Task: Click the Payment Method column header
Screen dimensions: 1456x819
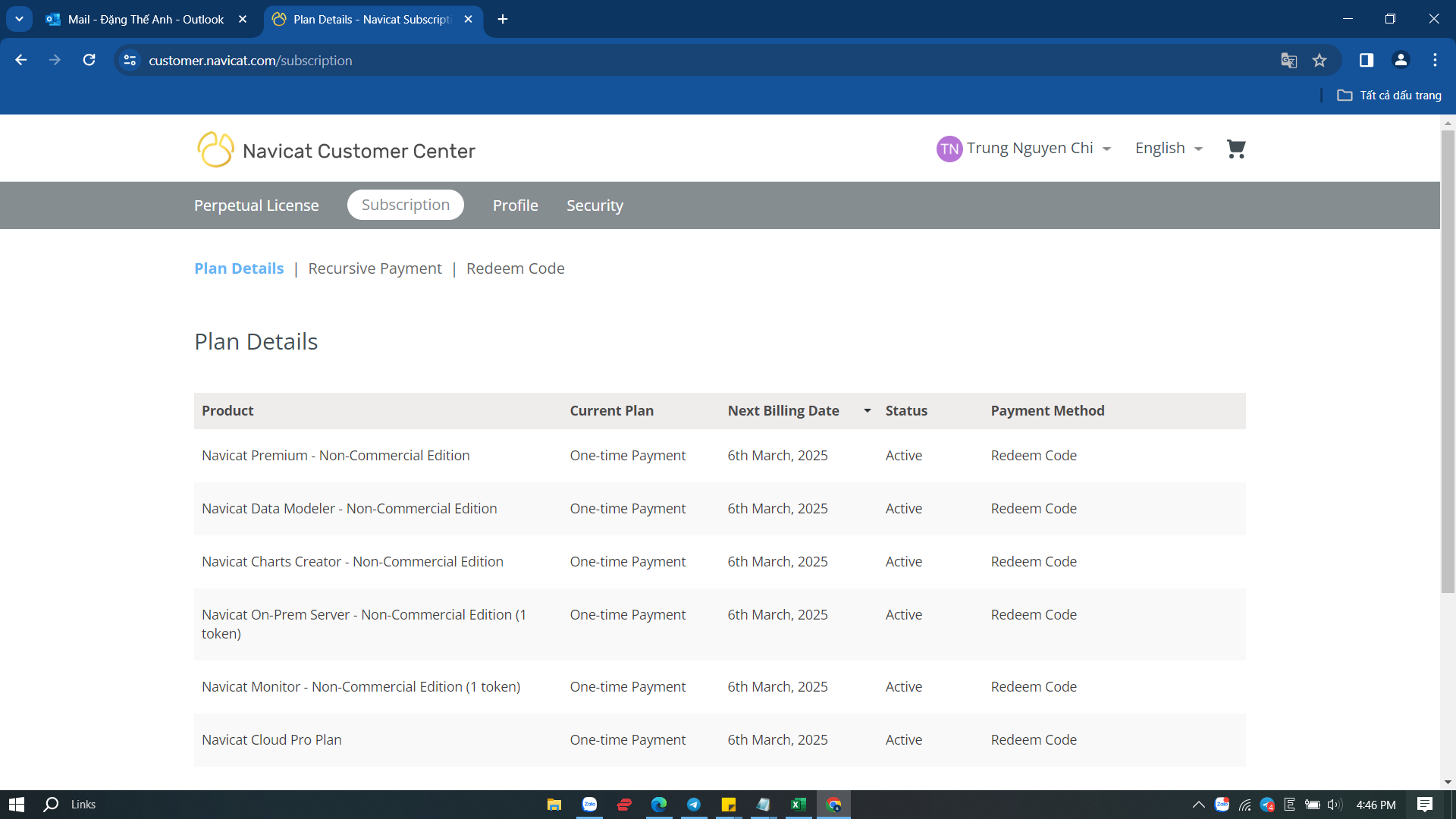Action: point(1047,411)
